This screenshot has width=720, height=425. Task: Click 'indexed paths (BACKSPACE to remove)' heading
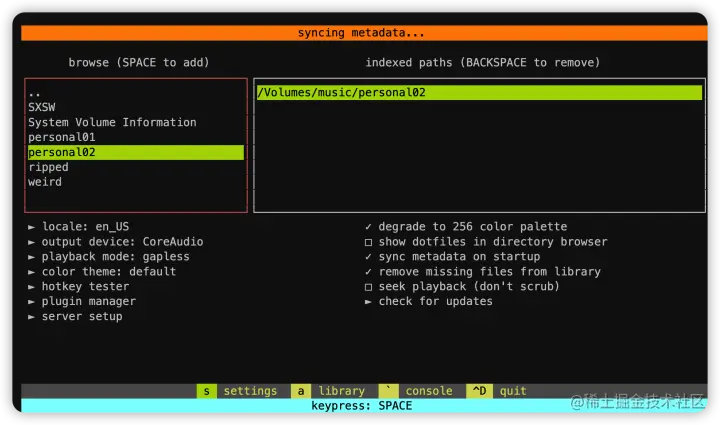click(x=483, y=62)
